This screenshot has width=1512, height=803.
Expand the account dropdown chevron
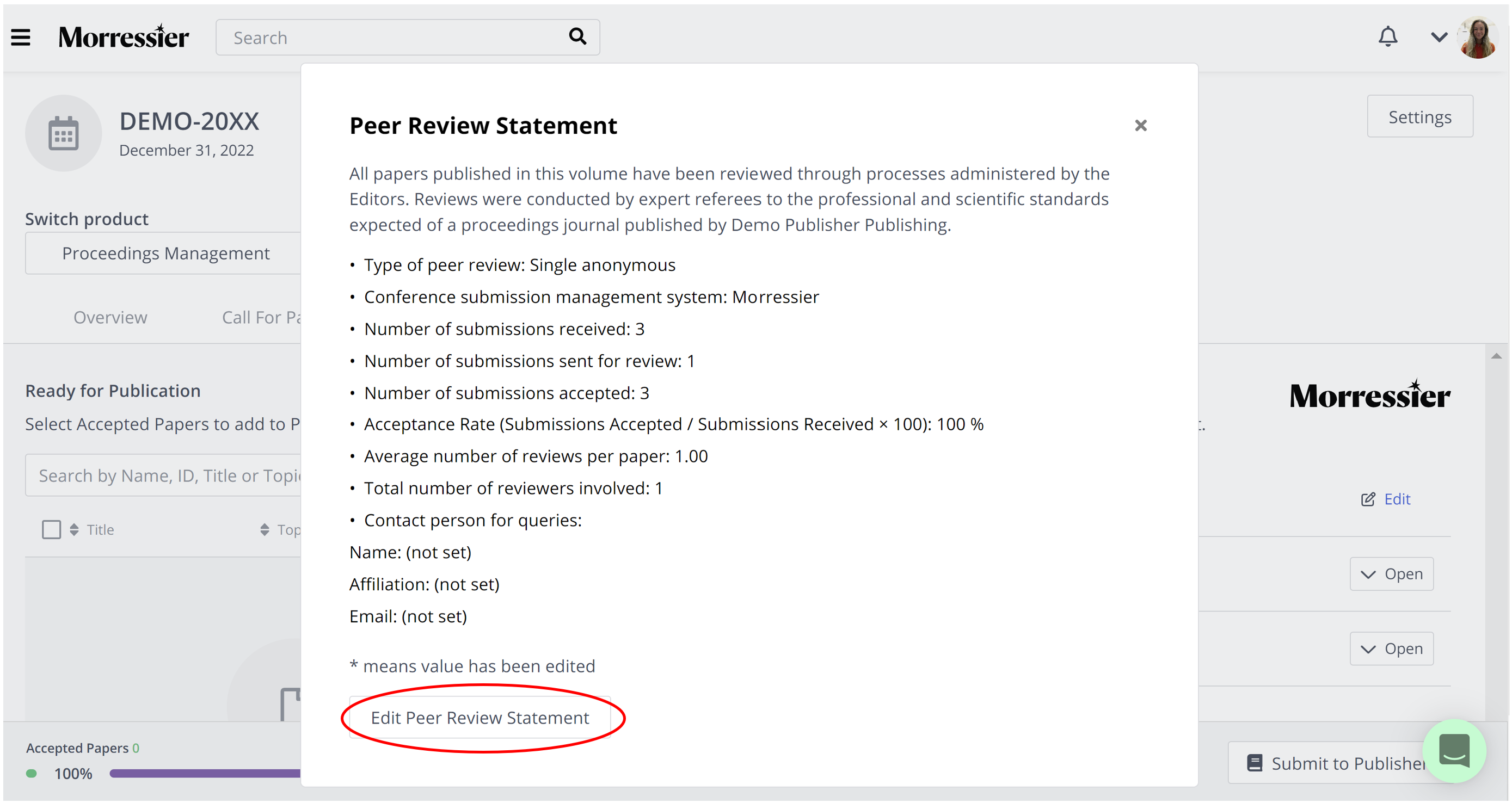pyautogui.click(x=1439, y=38)
